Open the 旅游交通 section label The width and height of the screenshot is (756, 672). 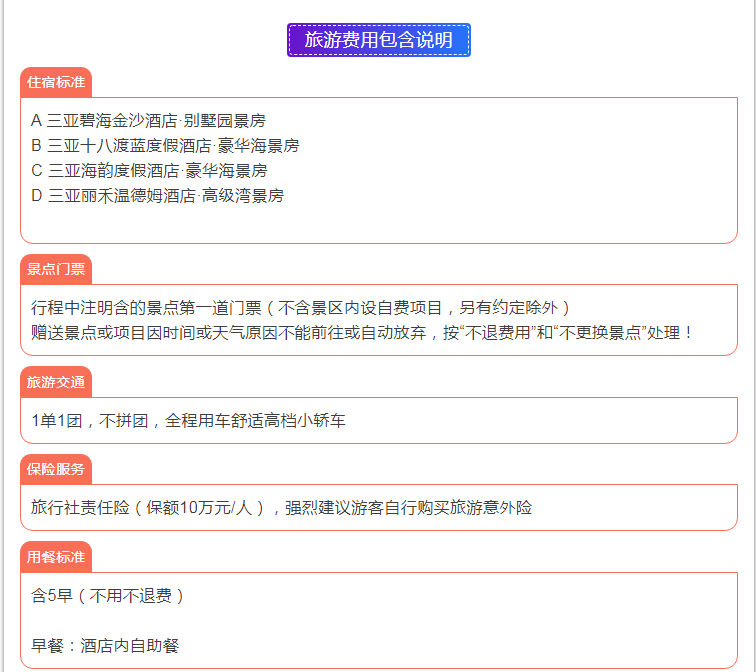click(x=56, y=382)
